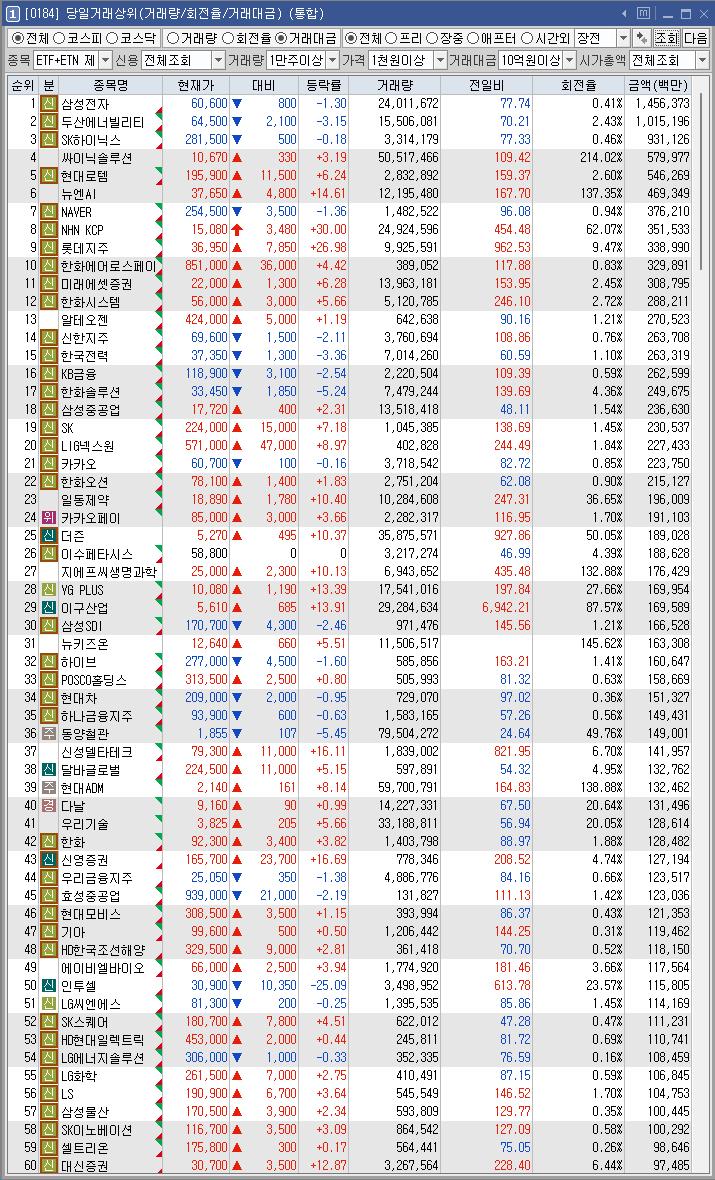This screenshot has width=715, height=1180.
Task: Sort by the 종목명 column header
Action: (x=111, y=86)
